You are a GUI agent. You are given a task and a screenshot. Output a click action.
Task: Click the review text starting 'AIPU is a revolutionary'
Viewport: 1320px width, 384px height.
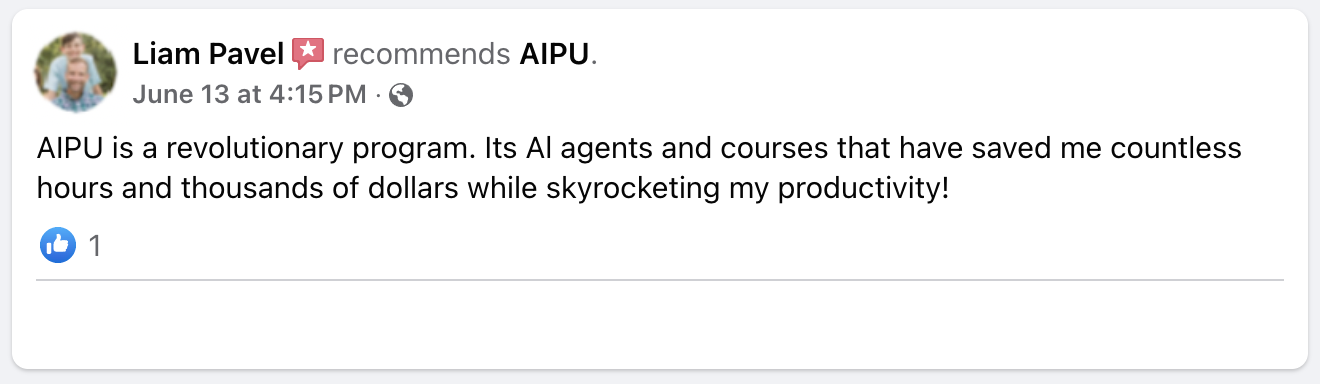[x=639, y=168]
